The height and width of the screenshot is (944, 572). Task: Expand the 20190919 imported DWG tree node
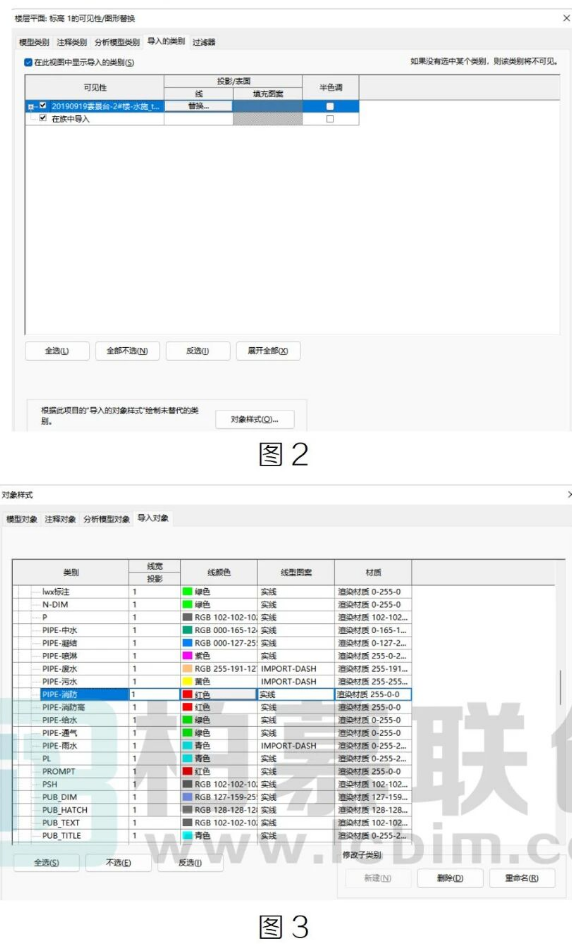point(31,107)
